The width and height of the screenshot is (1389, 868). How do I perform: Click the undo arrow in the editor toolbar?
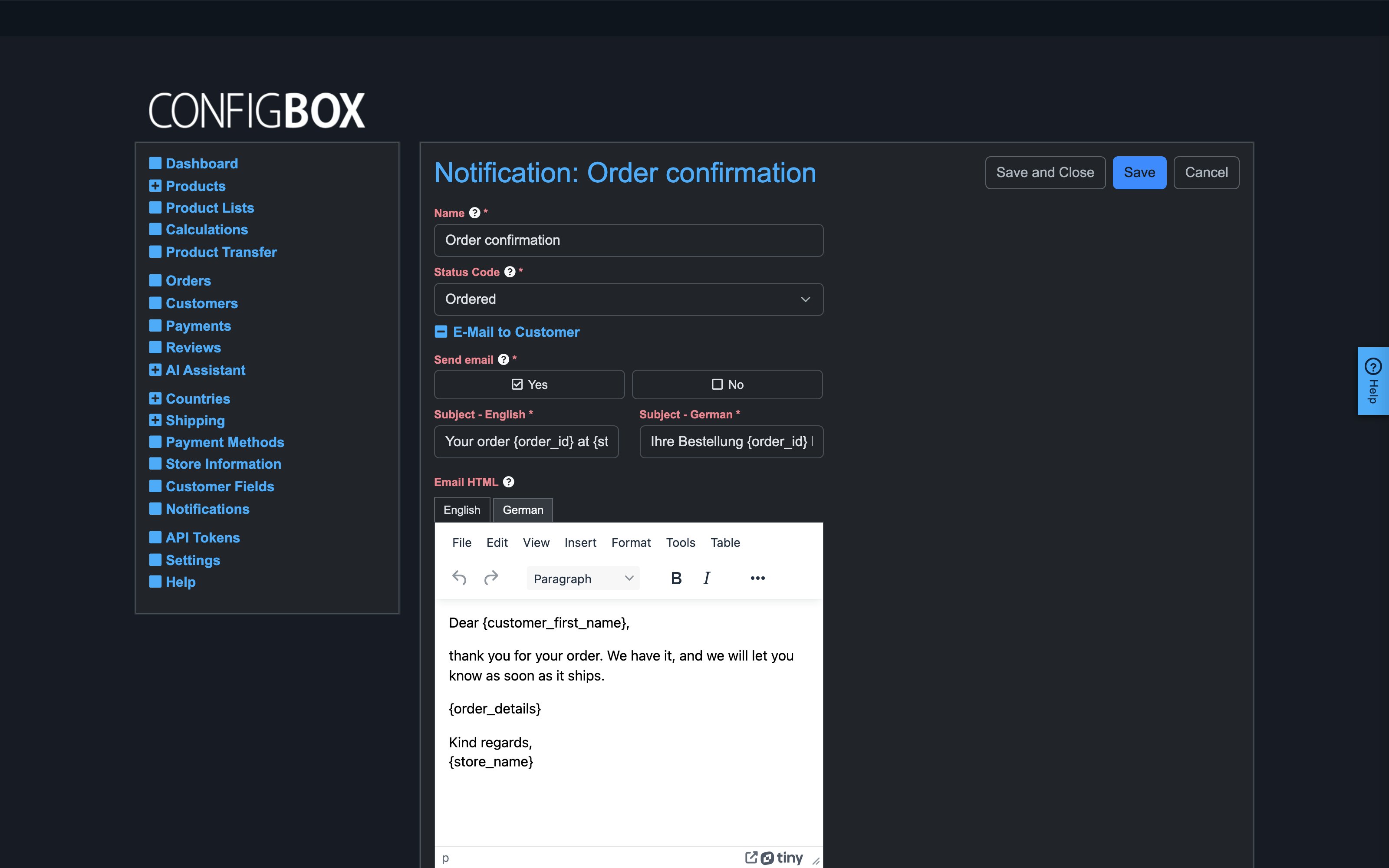click(459, 578)
